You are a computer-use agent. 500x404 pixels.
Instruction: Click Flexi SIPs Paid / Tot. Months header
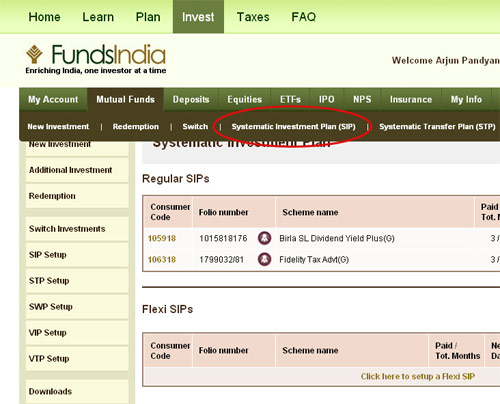coord(457,351)
